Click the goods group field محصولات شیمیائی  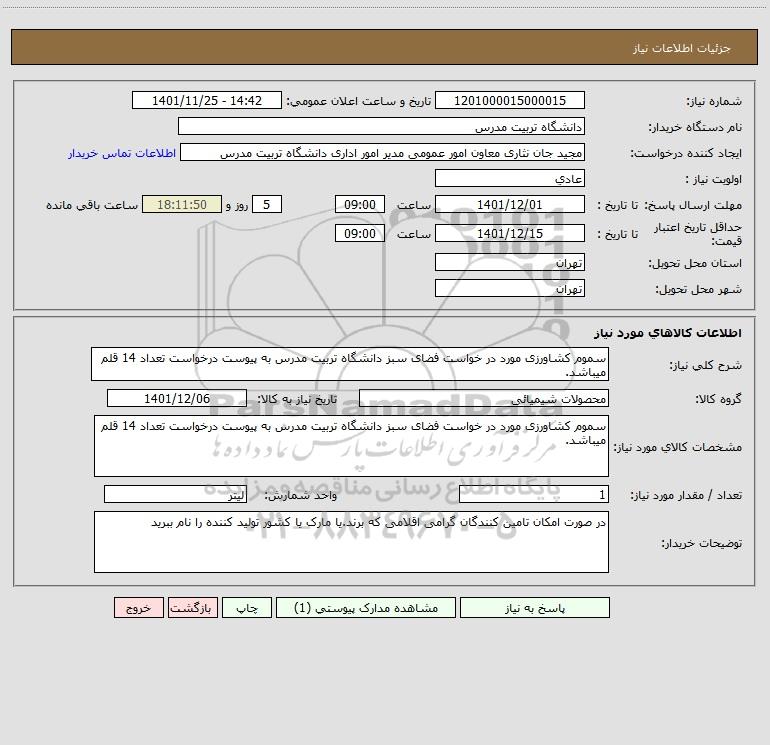484,398
